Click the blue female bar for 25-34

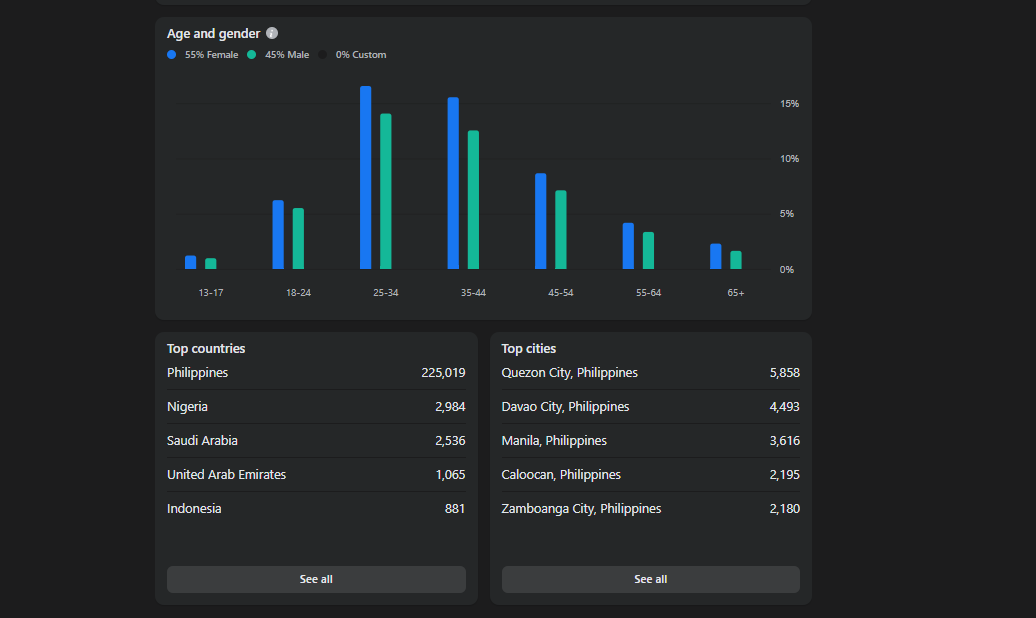click(x=365, y=178)
